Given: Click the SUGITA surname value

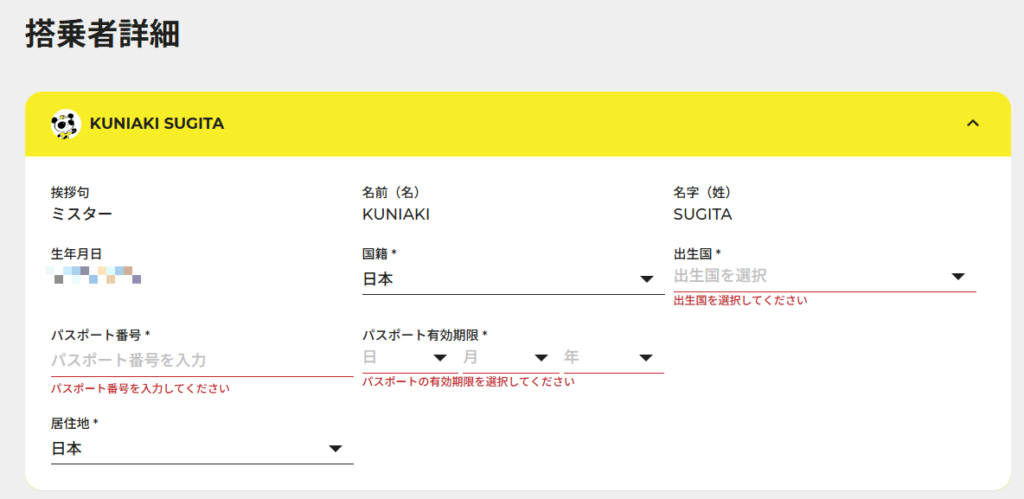Looking at the screenshot, I should 703,214.
